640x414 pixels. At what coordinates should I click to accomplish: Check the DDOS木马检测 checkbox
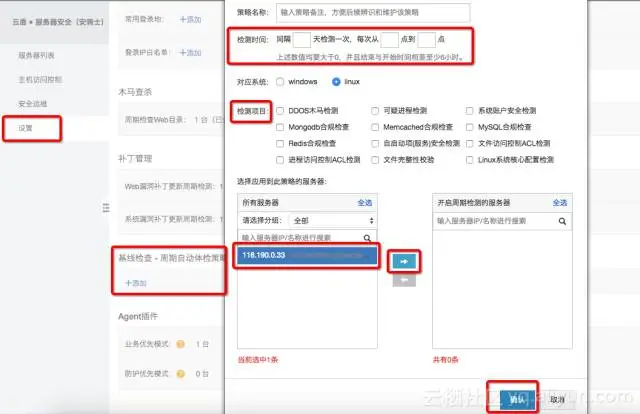280,111
